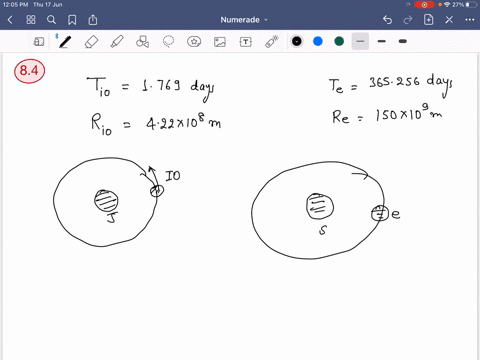Select the Highlighter tool

[x=117, y=42]
